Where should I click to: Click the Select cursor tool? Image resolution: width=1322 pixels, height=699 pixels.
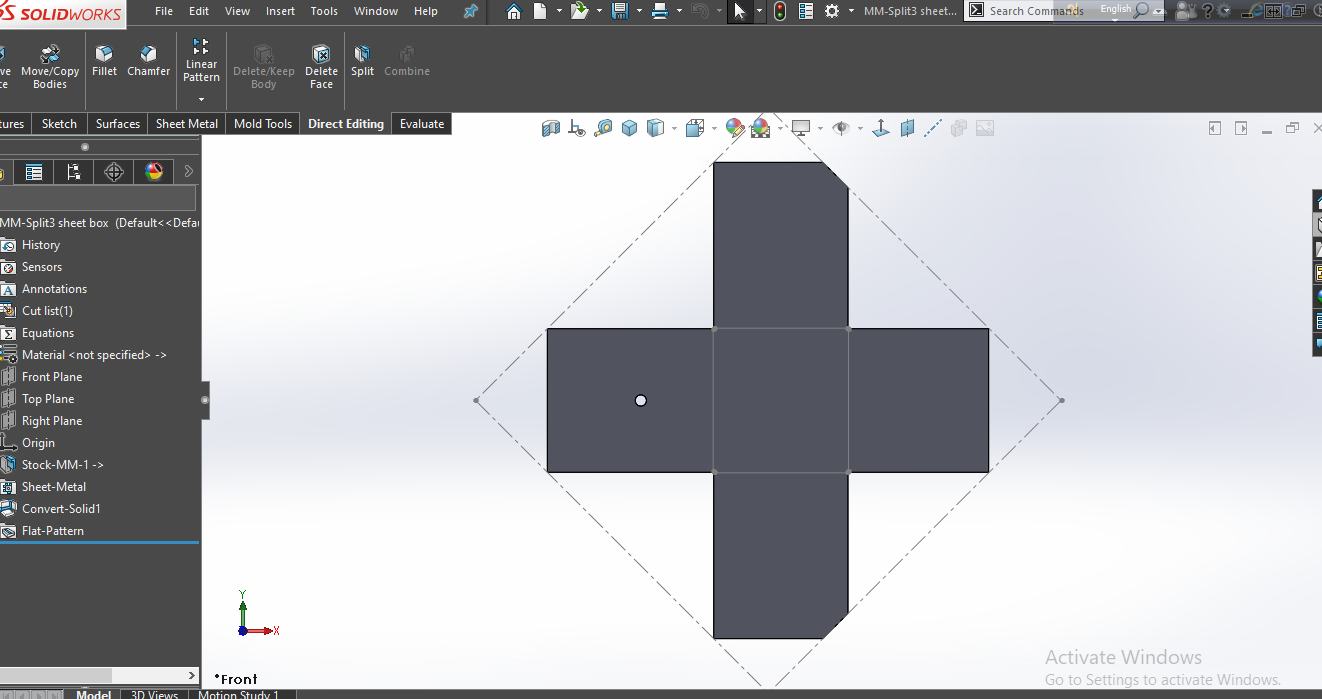pos(739,12)
